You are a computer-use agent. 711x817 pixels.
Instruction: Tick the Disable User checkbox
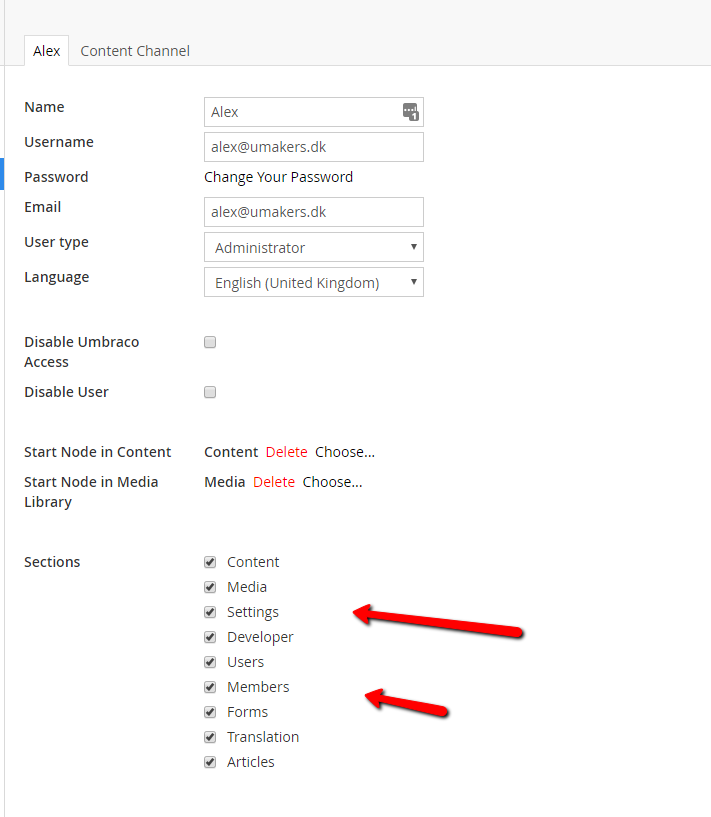(210, 392)
